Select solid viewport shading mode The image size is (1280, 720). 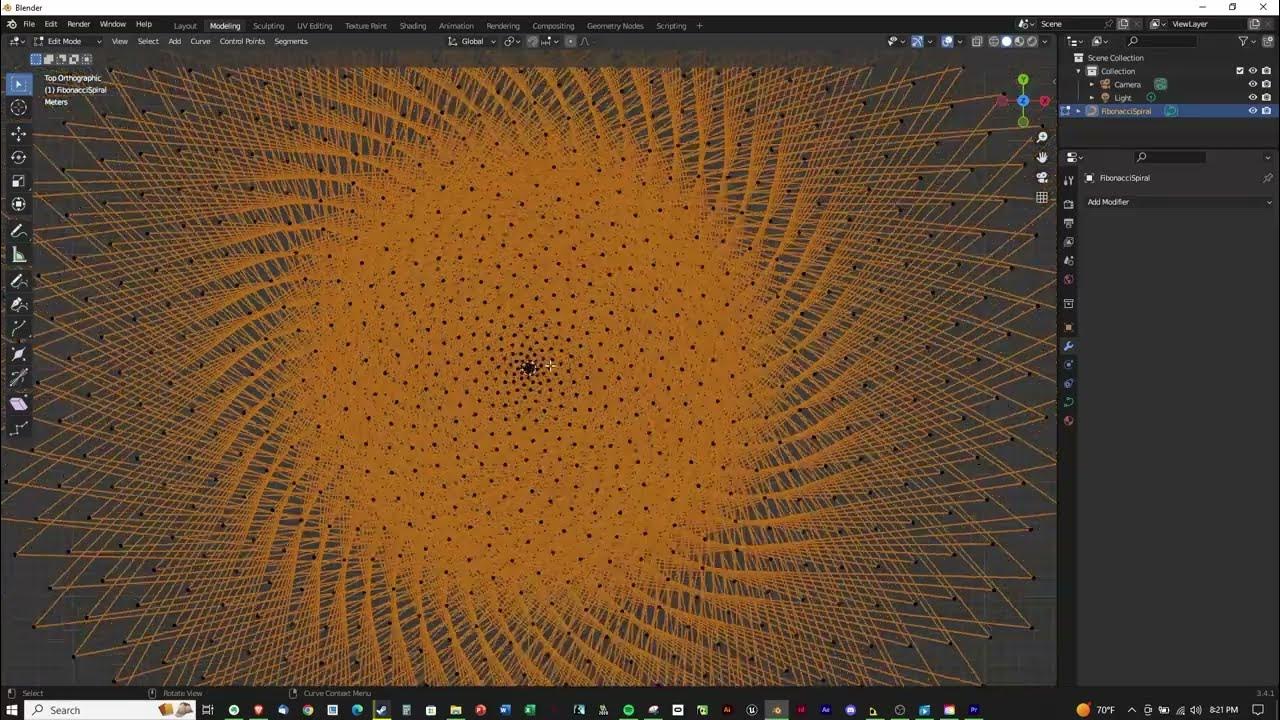[x=1007, y=41]
